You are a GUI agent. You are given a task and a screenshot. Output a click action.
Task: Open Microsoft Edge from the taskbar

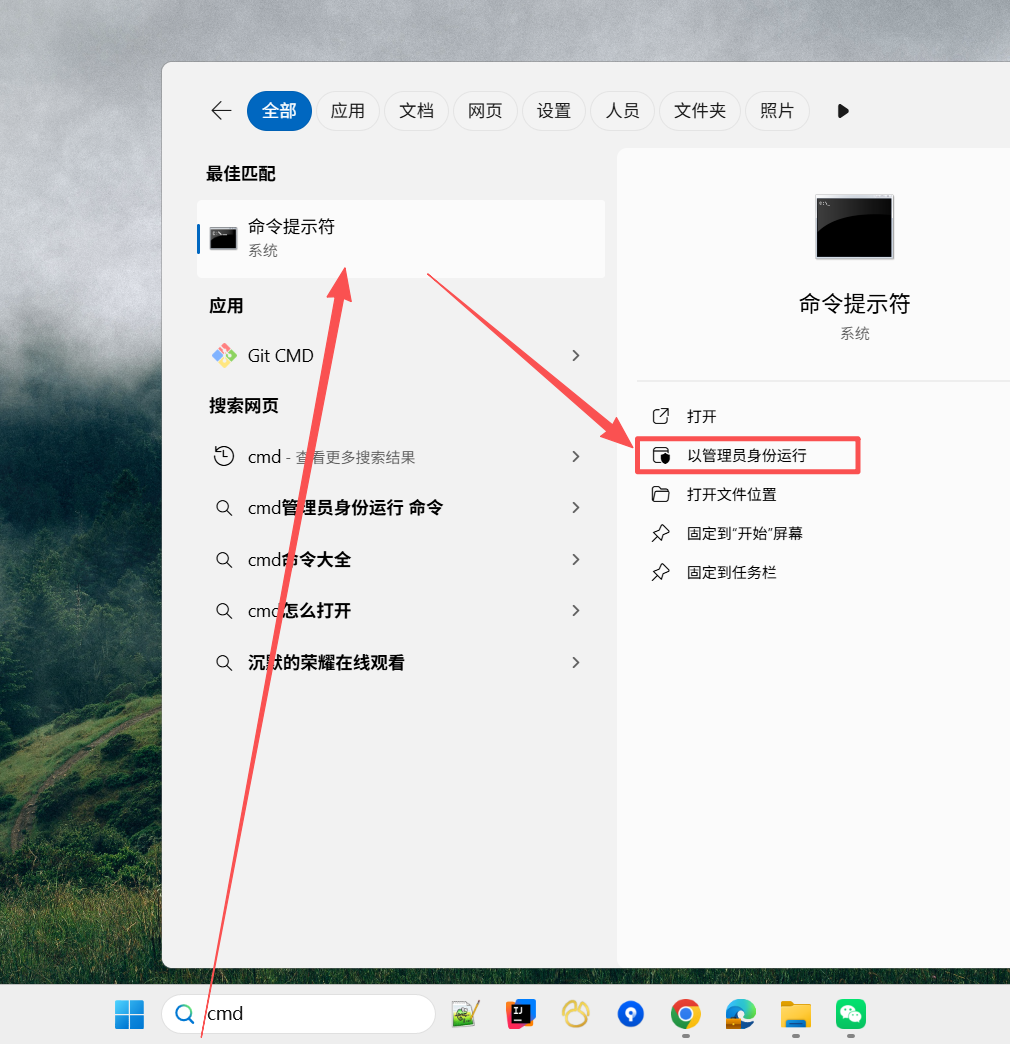(741, 1014)
